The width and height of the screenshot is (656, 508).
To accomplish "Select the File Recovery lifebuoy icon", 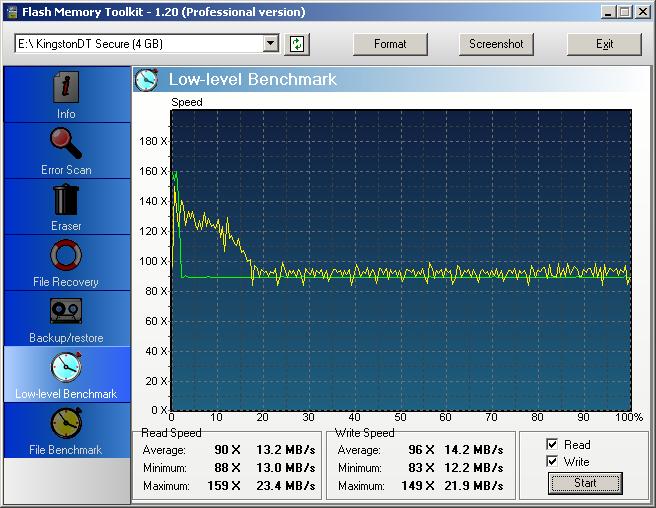I will click(66, 257).
